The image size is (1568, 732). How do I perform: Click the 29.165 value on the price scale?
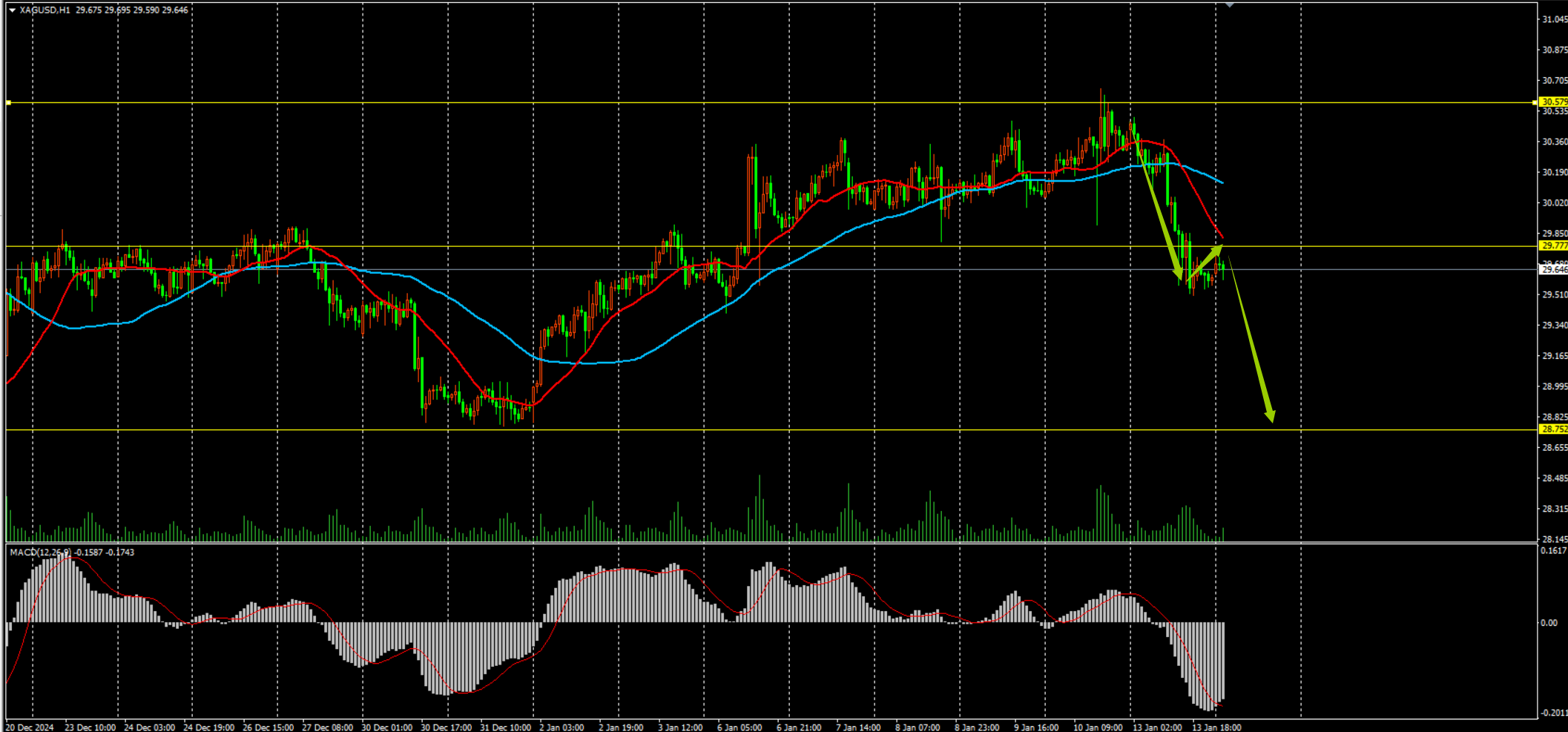click(1555, 356)
